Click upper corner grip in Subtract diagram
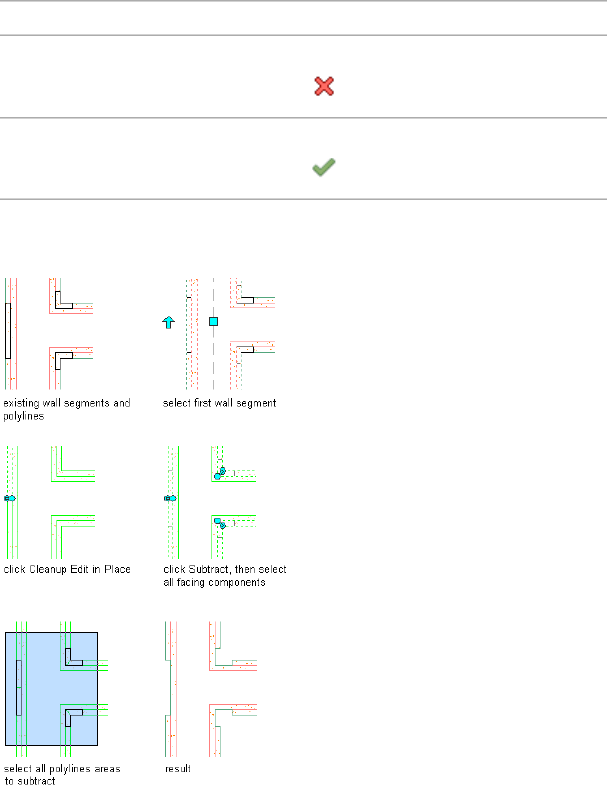 219,473
